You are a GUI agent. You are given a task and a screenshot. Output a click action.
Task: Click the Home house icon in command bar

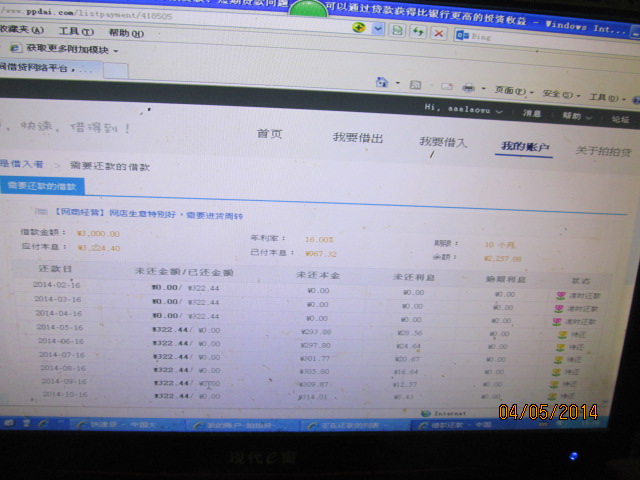tap(382, 82)
